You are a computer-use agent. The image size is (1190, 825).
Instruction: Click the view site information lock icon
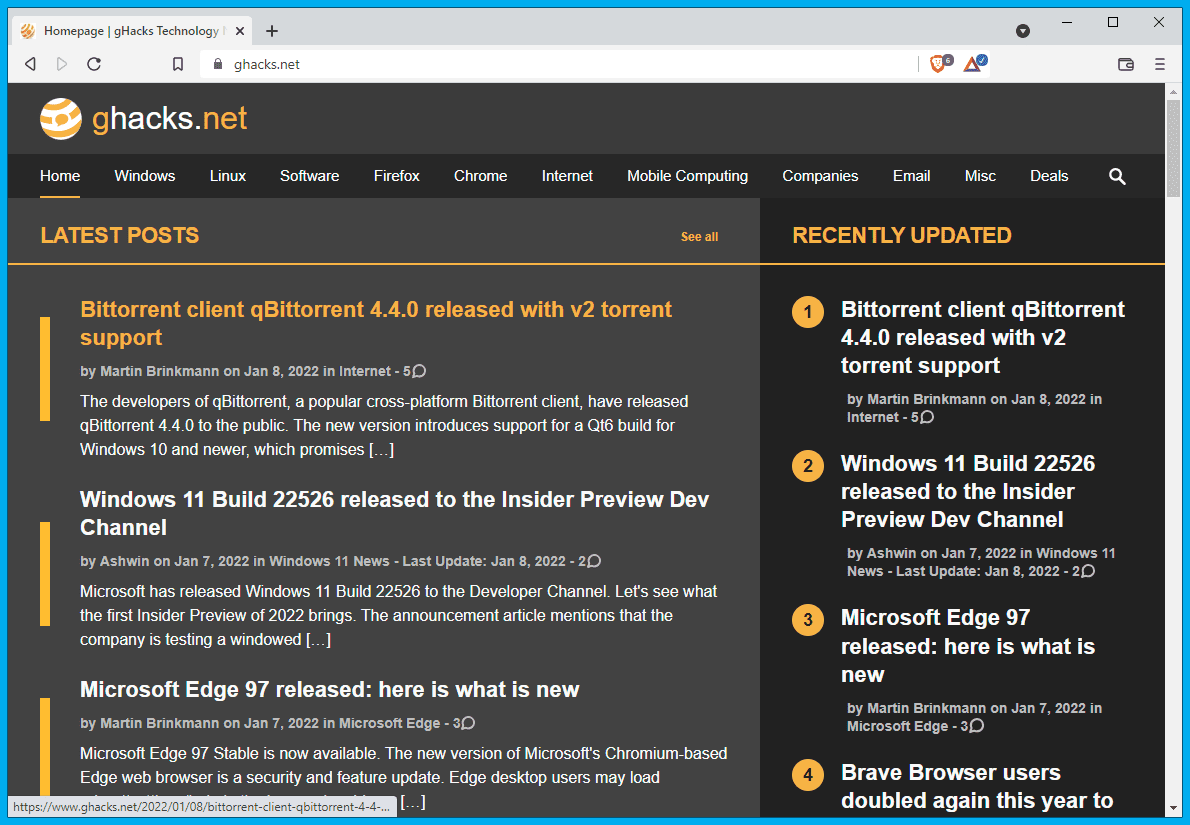(218, 64)
